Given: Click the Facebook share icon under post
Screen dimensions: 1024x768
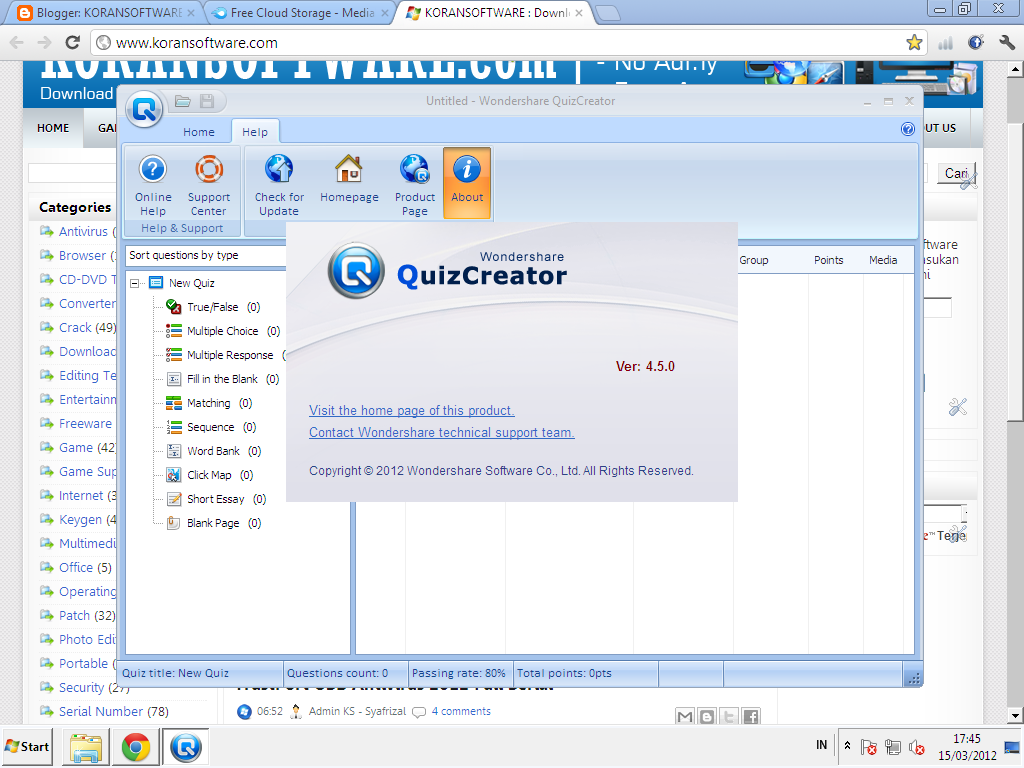Looking at the screenshot, I should click(x=751, y=716).
